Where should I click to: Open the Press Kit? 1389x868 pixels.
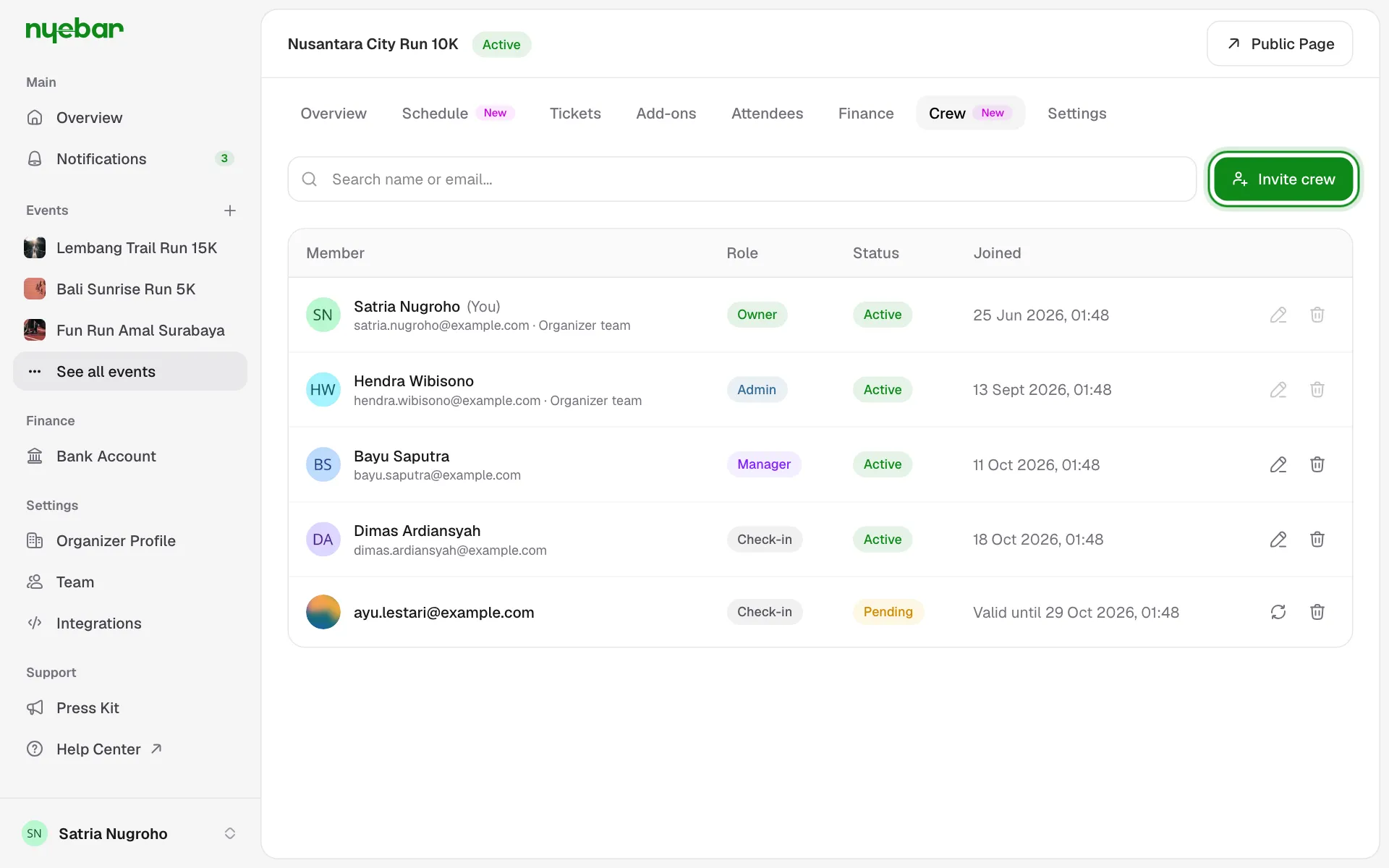click(130, 708)
